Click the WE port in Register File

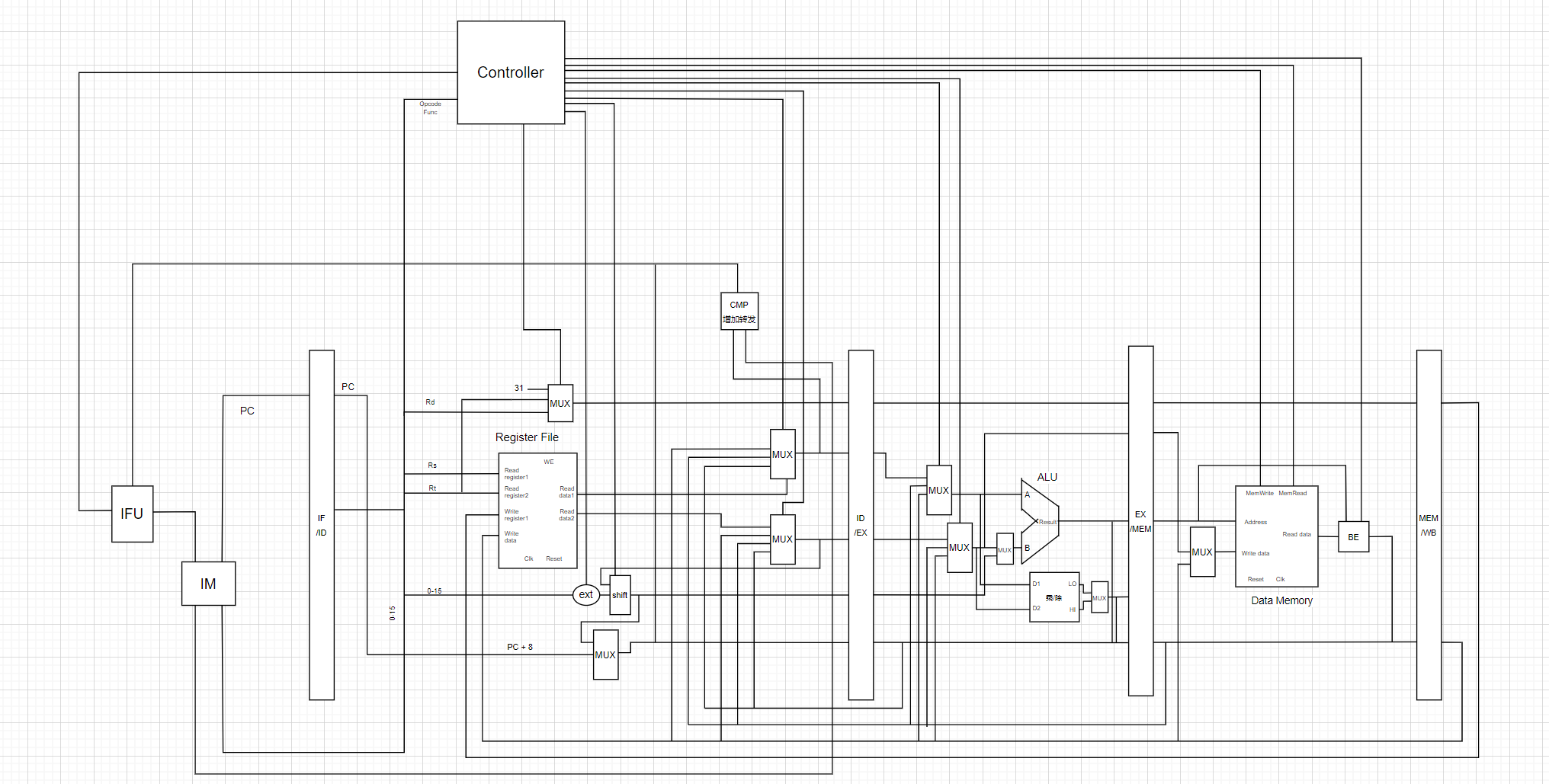point(549,462)
